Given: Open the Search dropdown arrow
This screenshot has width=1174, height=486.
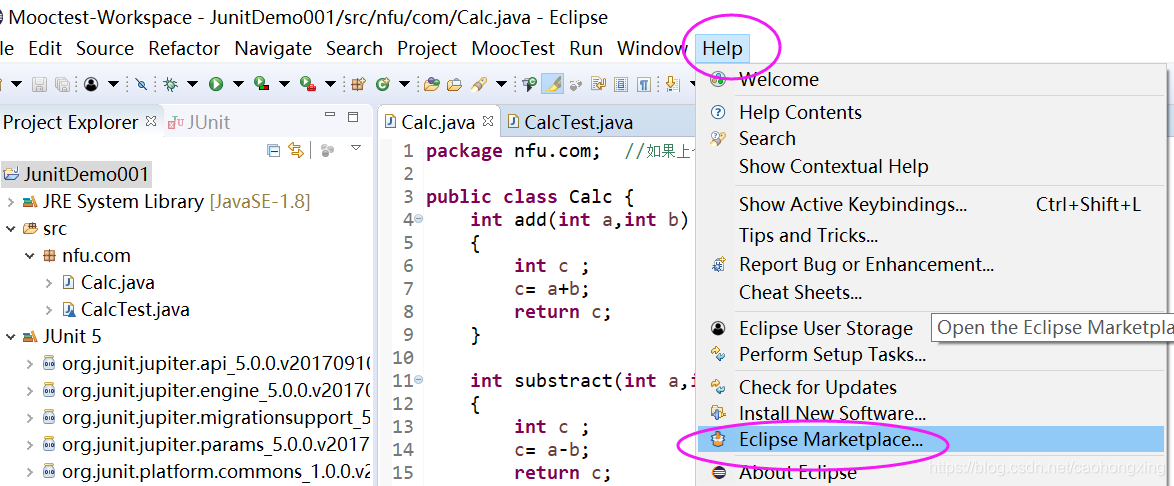Looking at the screenshot, I should [x=502, y=84].
